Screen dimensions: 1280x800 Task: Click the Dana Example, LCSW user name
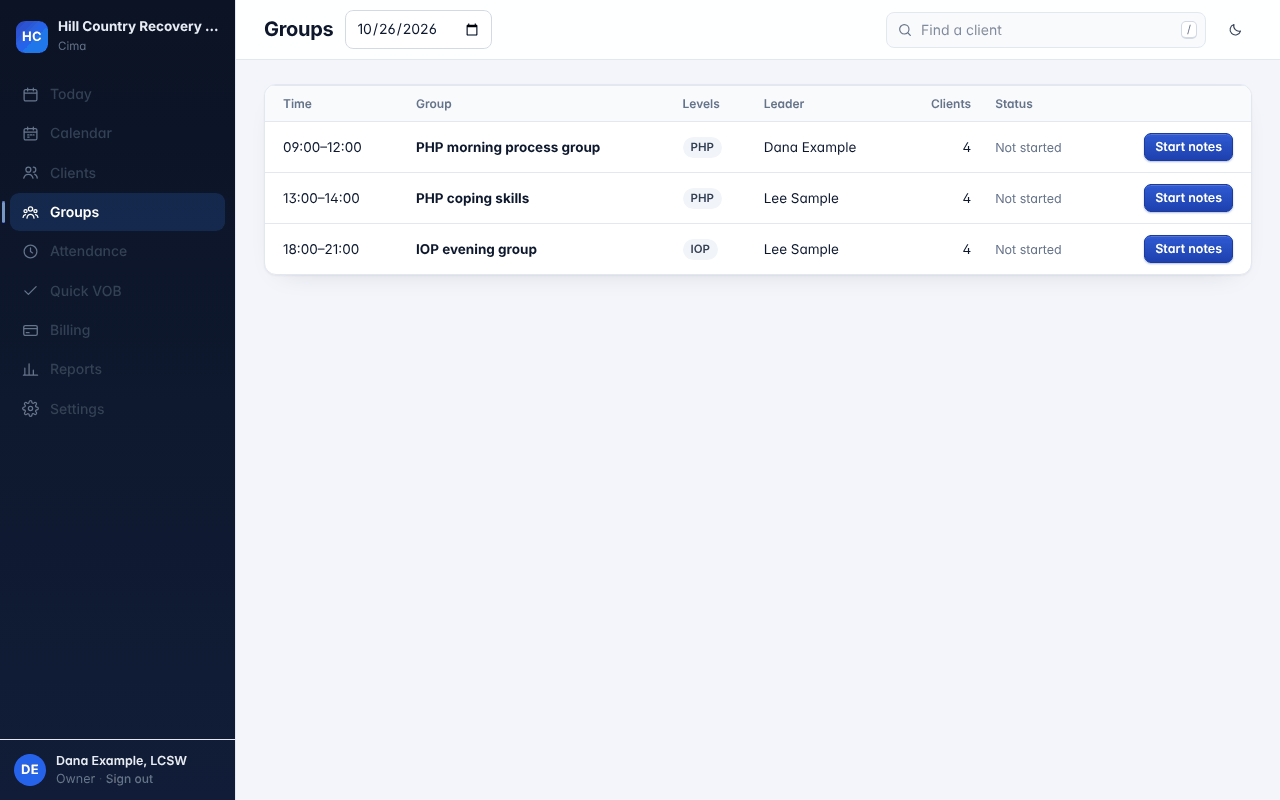point(121,761)
